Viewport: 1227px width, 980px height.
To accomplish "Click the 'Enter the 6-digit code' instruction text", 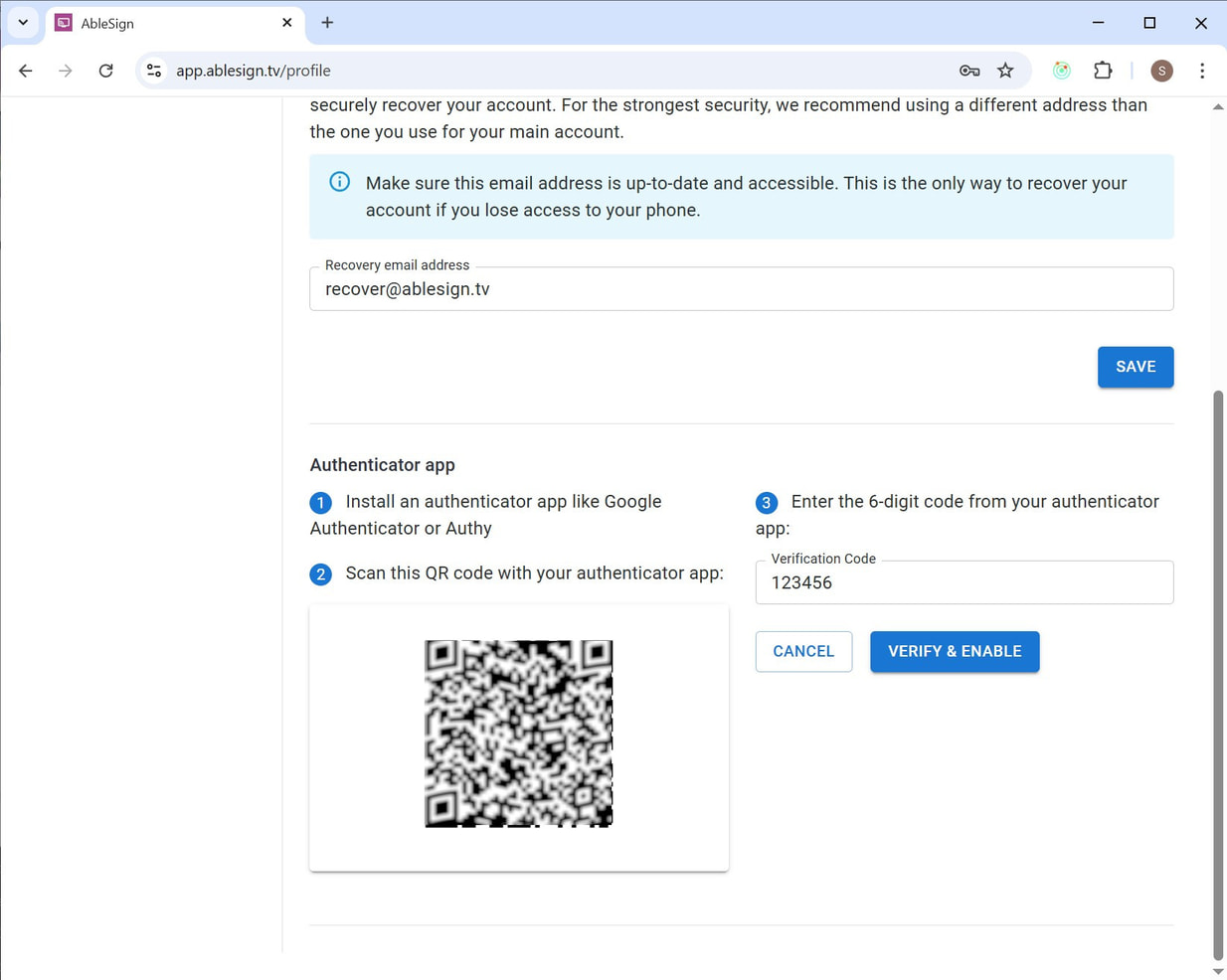I will [957, 515].
